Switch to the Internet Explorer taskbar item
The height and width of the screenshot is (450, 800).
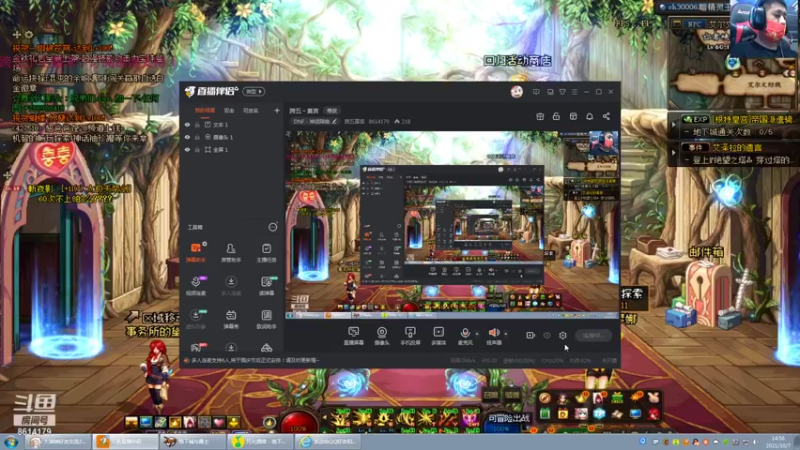click(x=329, y=441)
